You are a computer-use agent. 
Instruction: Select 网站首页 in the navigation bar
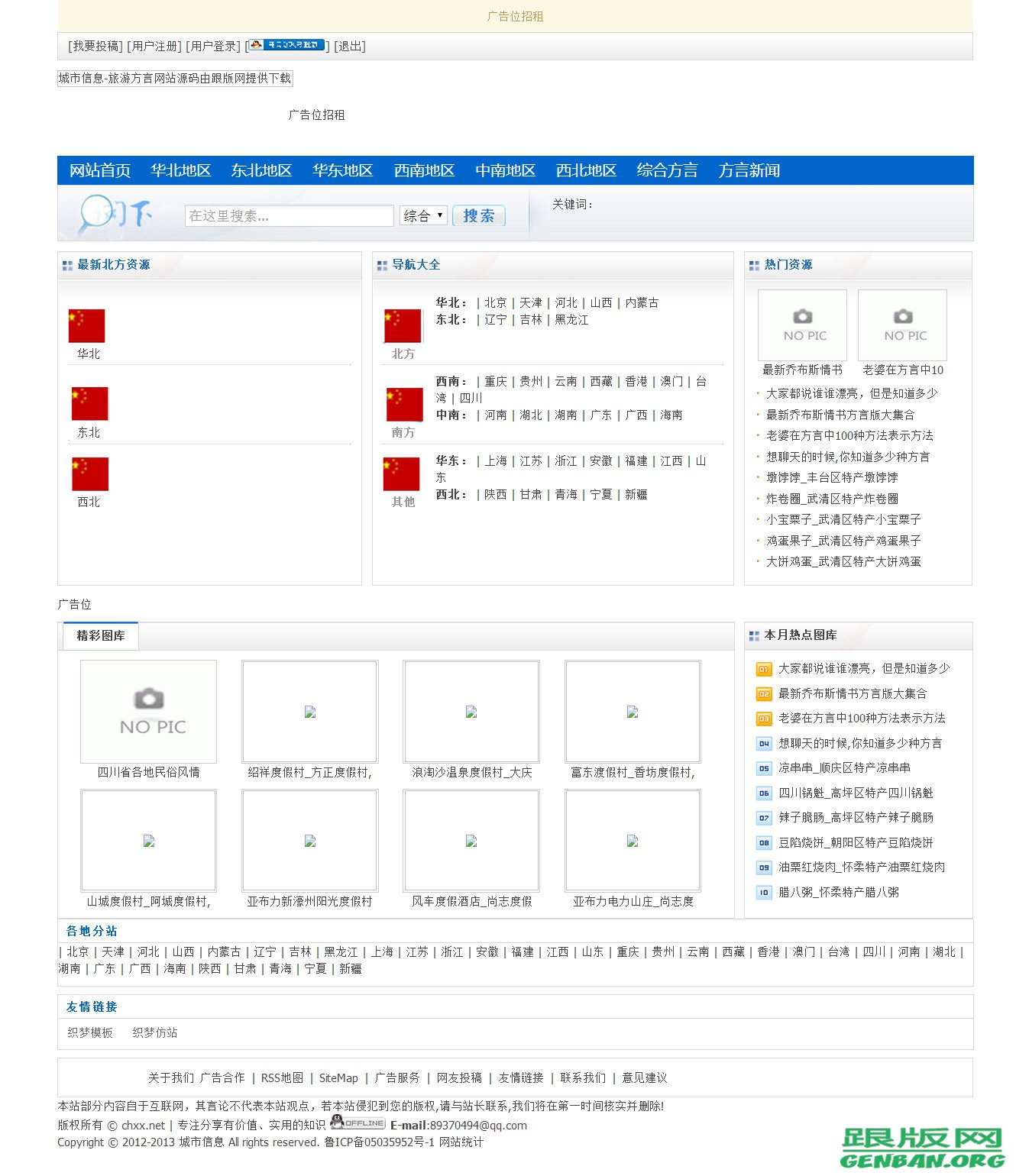point(100,171)
